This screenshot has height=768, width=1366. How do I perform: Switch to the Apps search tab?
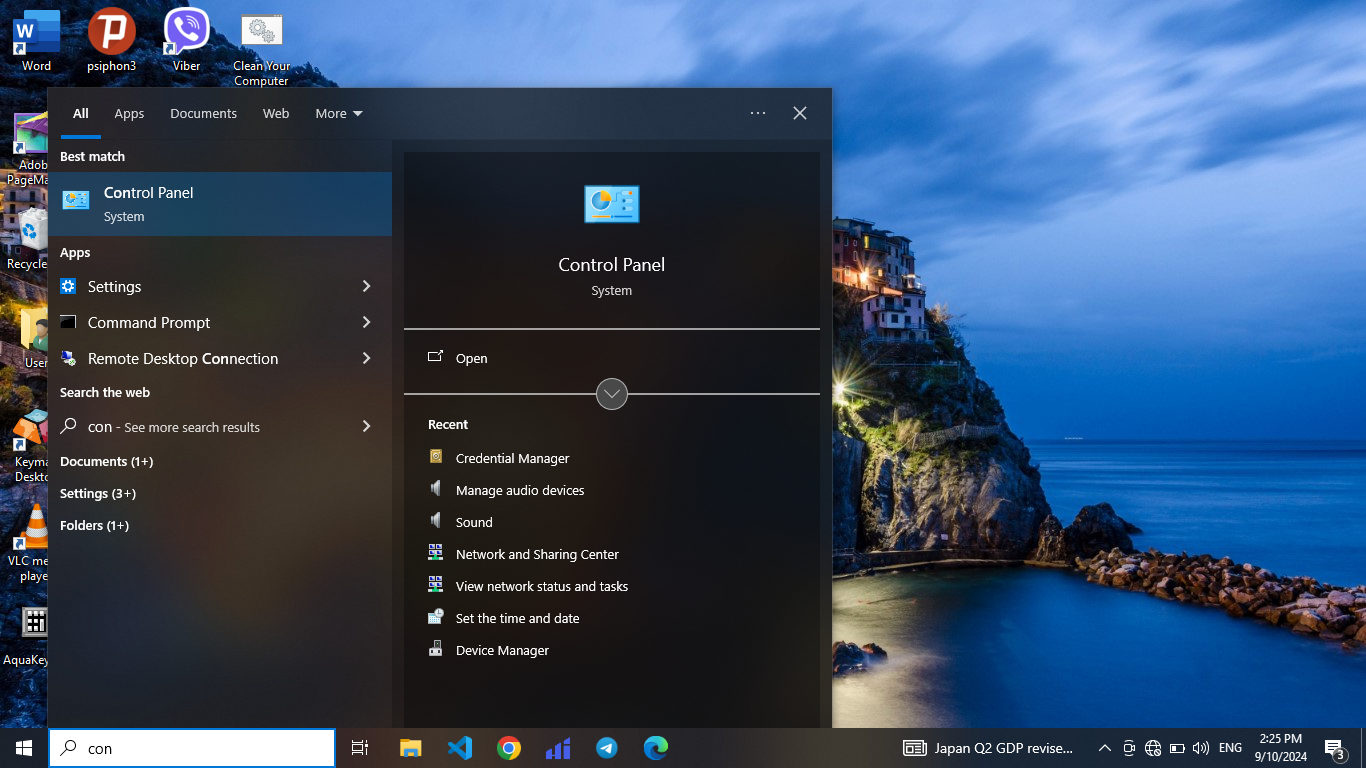(129, 113)
